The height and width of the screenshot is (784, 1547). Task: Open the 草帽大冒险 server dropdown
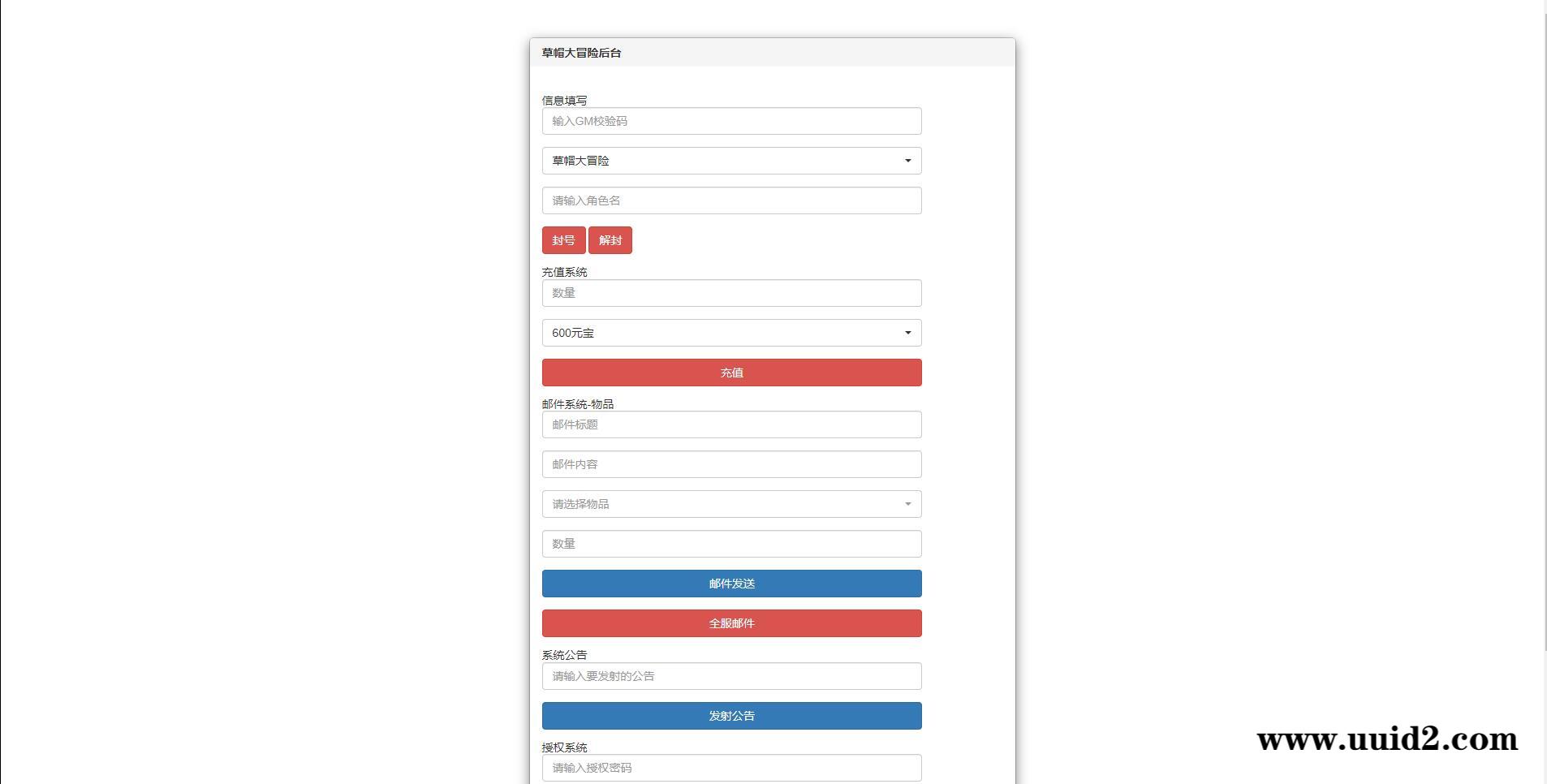click(x=731, y=161)
